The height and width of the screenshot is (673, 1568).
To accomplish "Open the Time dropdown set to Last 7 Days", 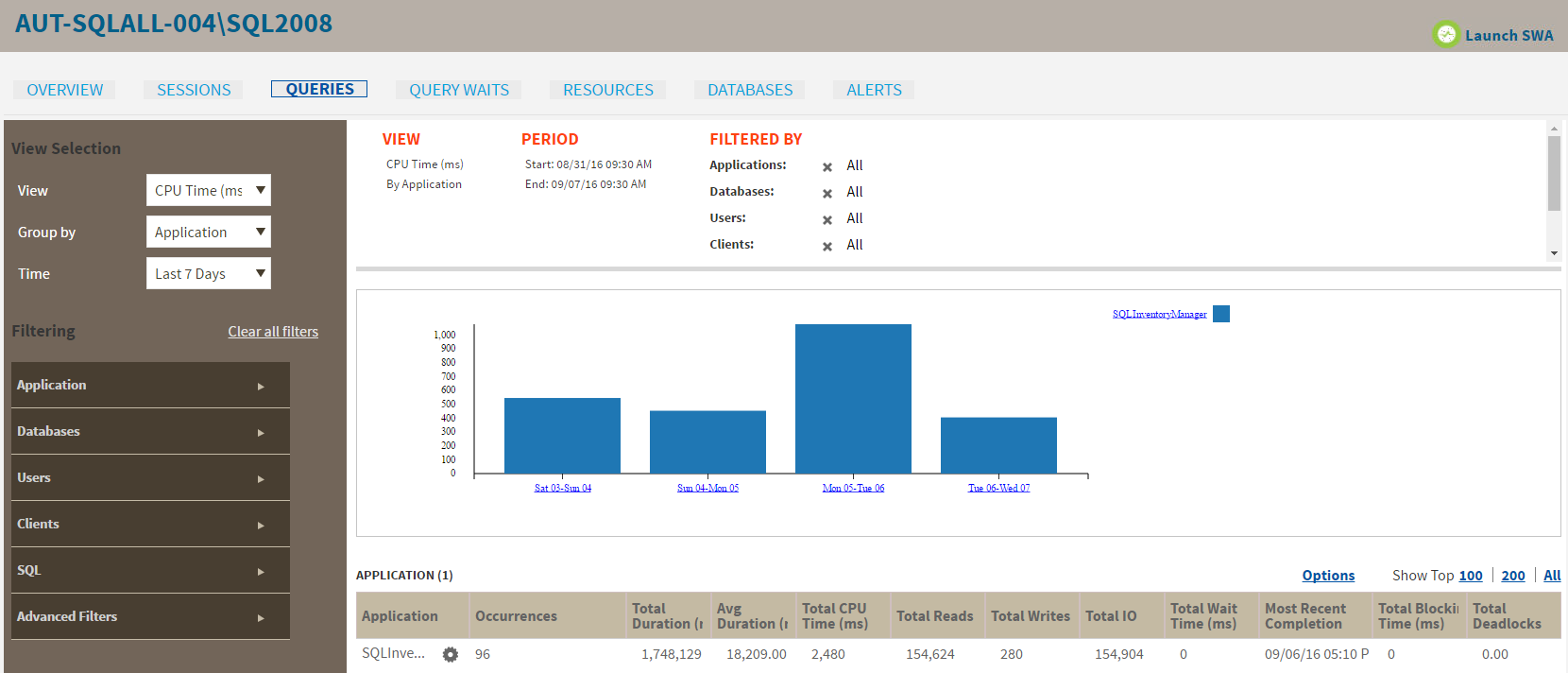I will pos(208,273).
